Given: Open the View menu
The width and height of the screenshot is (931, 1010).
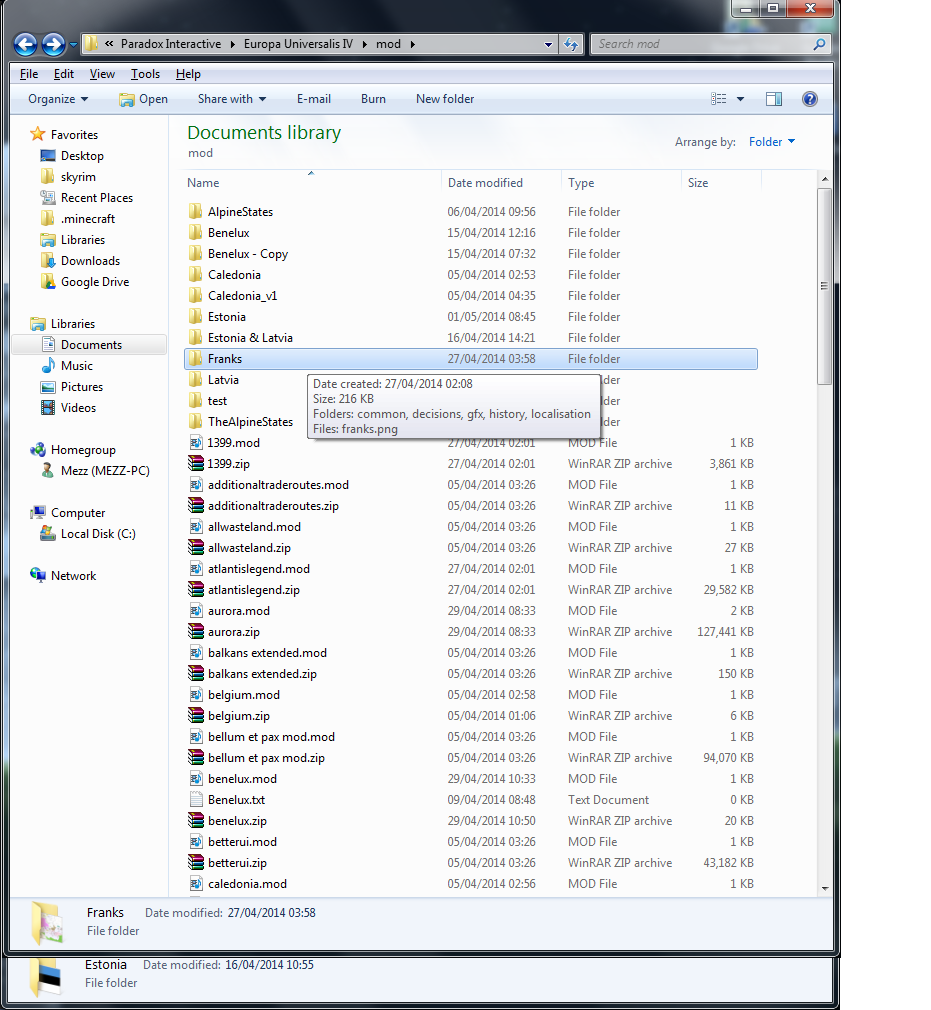Looking at the screenshot, I should tap(102, 74).
